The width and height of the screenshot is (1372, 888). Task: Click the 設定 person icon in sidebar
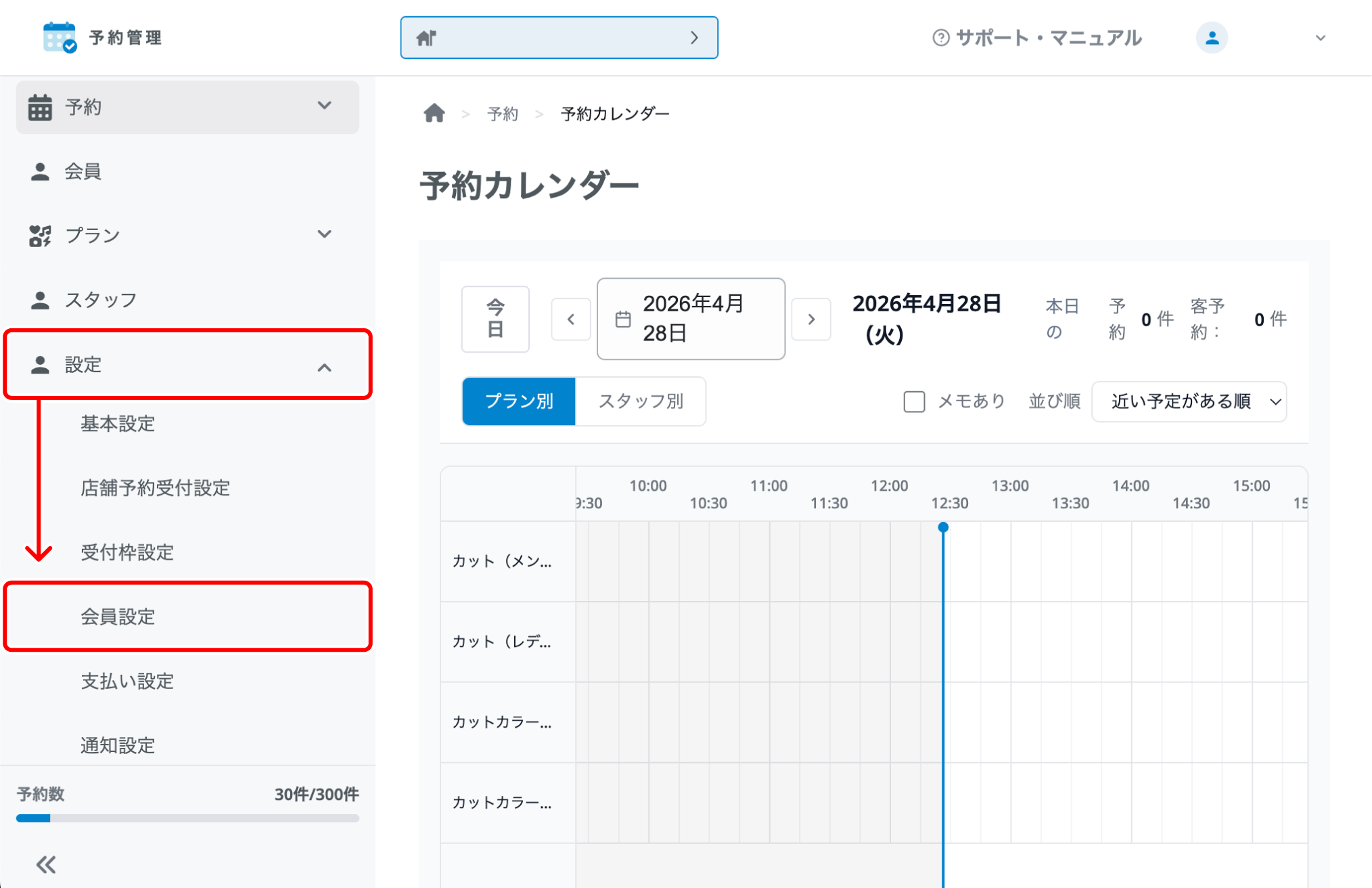tap(40, 365)
